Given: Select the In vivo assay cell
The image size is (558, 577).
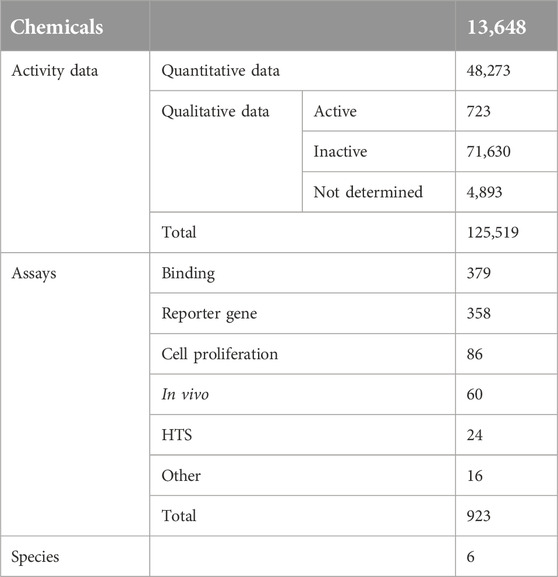Looking at the screenshot, I should [x=302, y=394].
